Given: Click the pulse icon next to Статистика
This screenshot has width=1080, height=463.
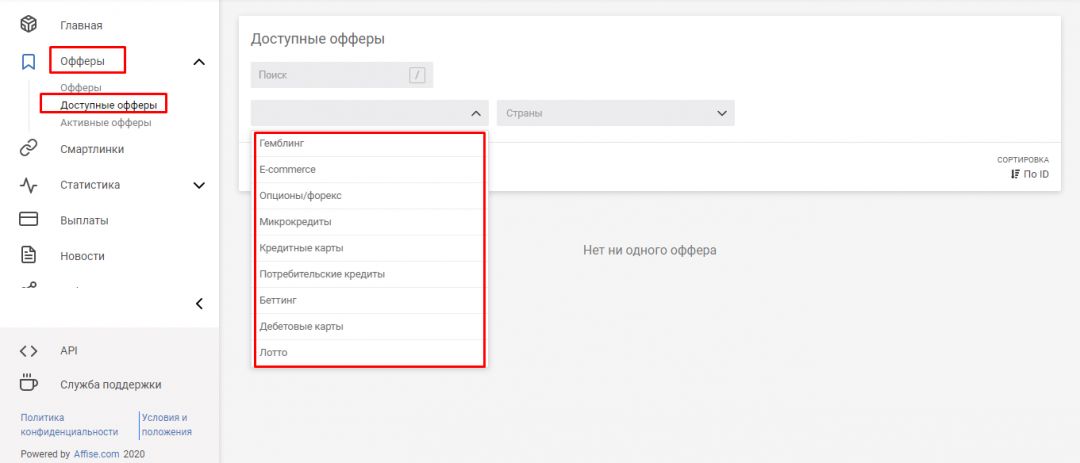Looking at the screenshot, I should 29,185.
